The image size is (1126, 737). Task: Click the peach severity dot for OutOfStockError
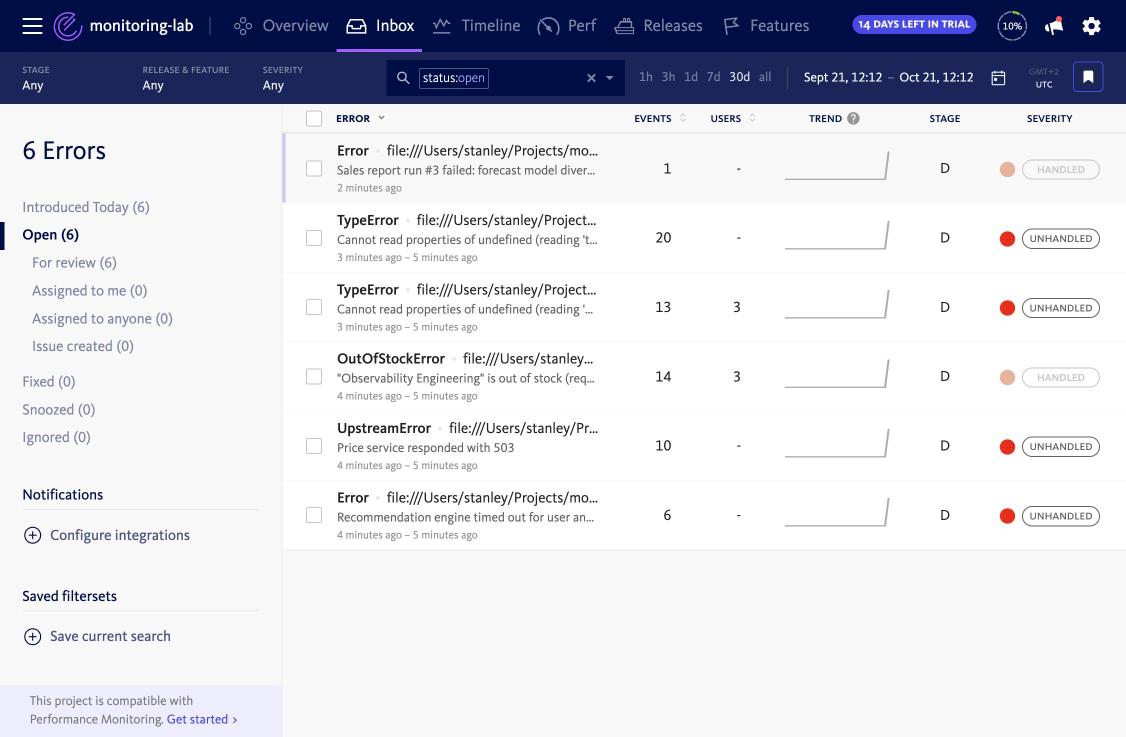(1008, 377)
